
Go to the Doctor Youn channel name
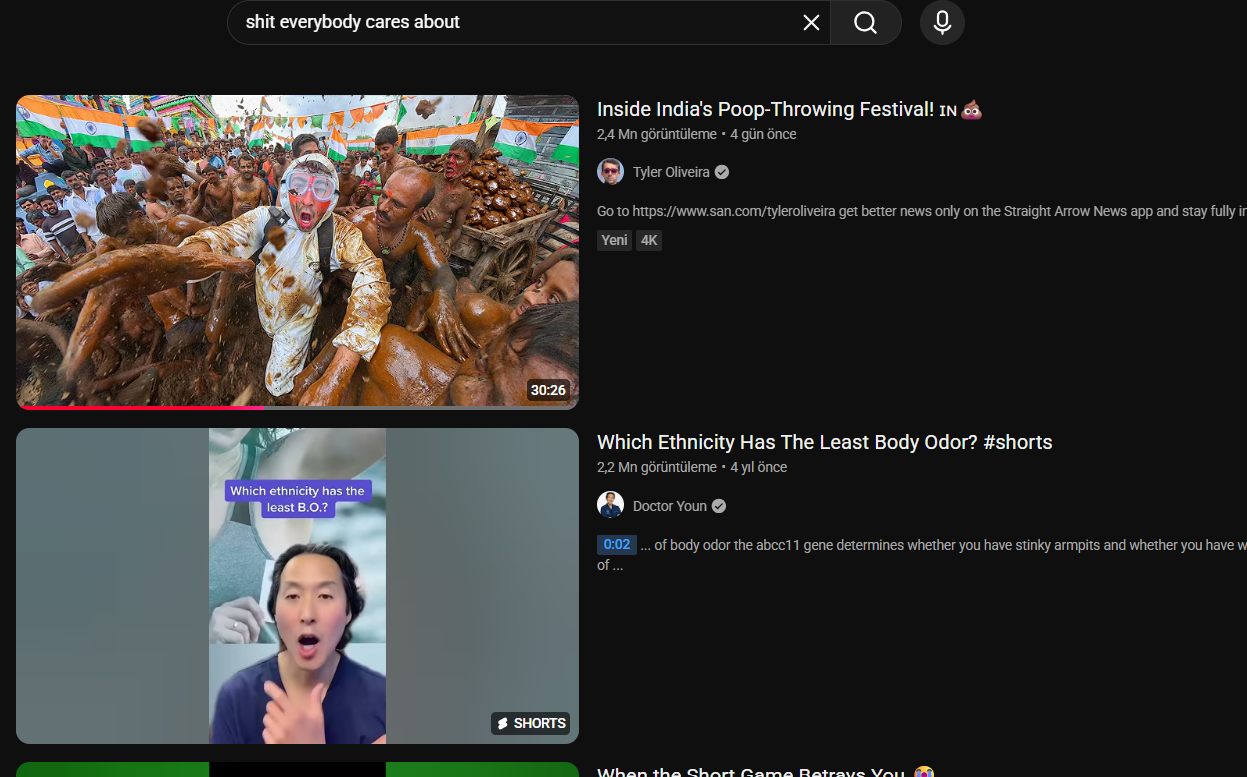coord(669,506)
